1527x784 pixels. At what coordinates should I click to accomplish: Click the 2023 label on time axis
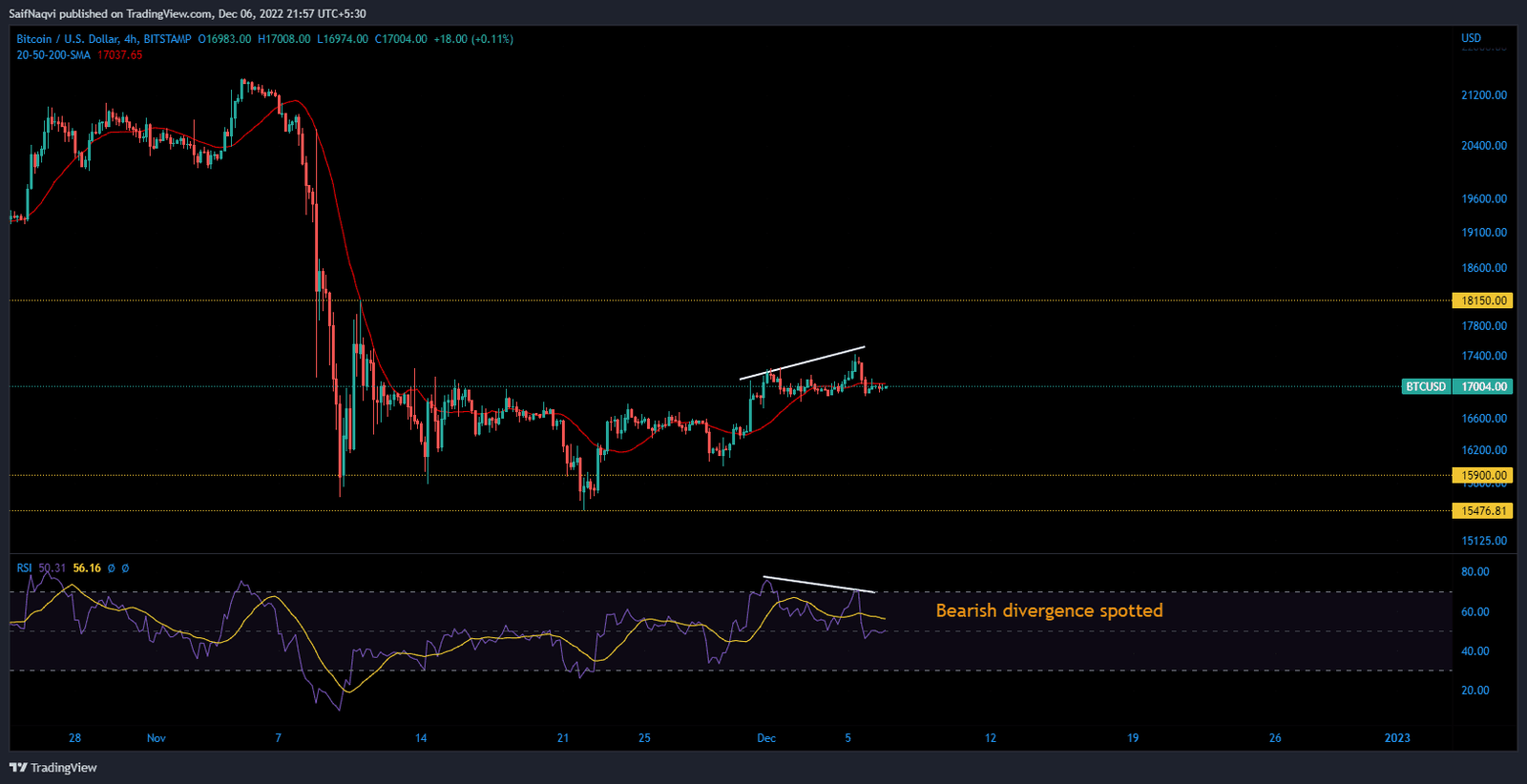1396,738
